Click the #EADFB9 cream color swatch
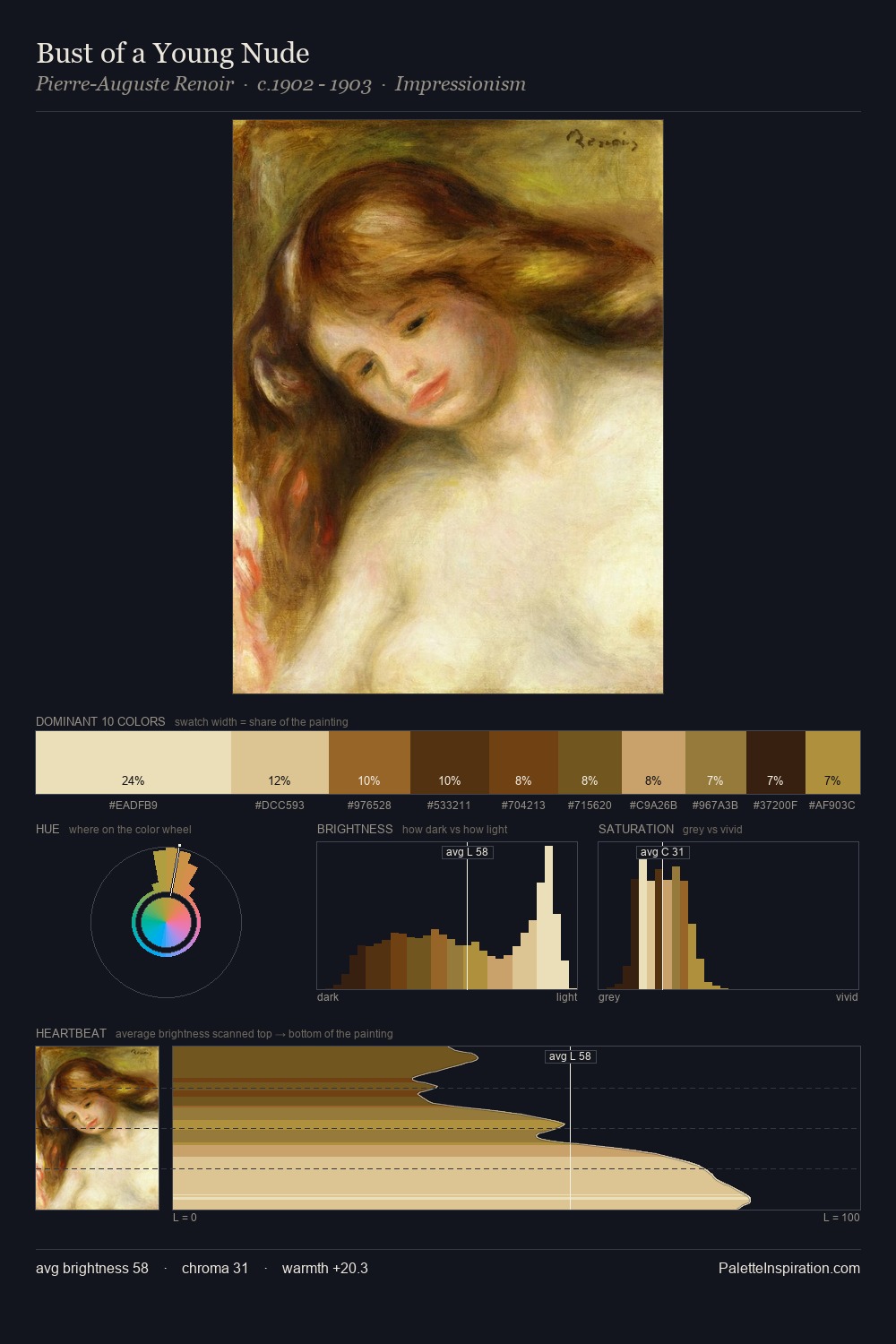Image resolution: width=896 pixels, height=1344 pixels. 134,762
